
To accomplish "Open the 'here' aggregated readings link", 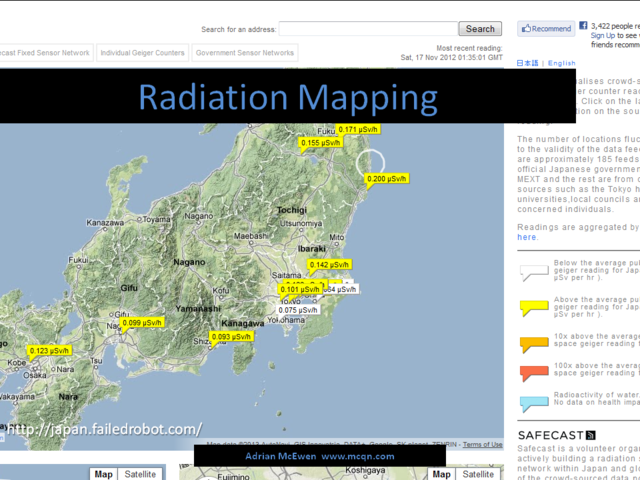I will coord(527,237).
